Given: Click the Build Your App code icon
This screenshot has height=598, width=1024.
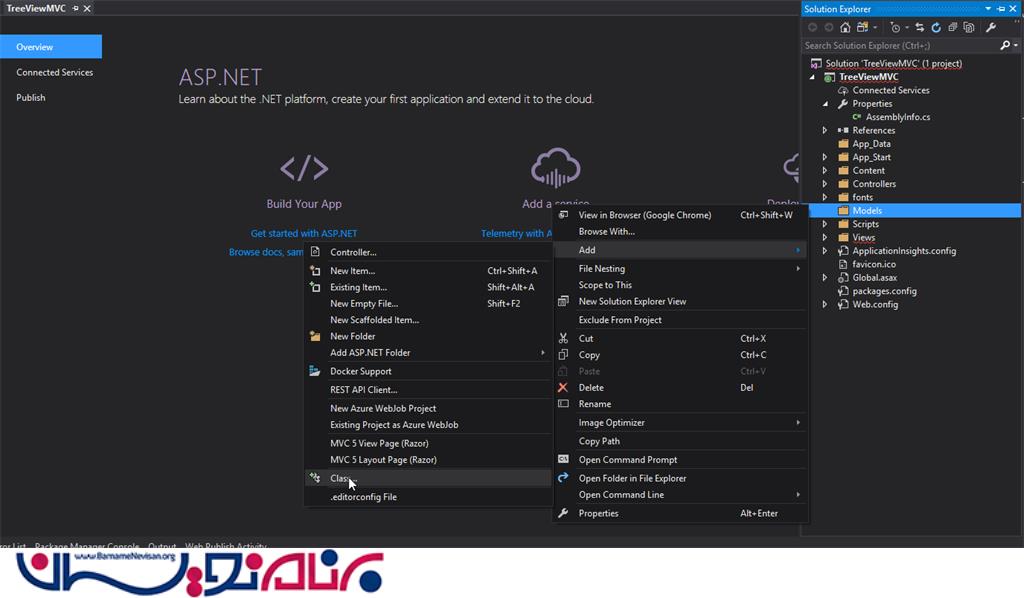Looking at the screenshot, I should pos(304,168).
